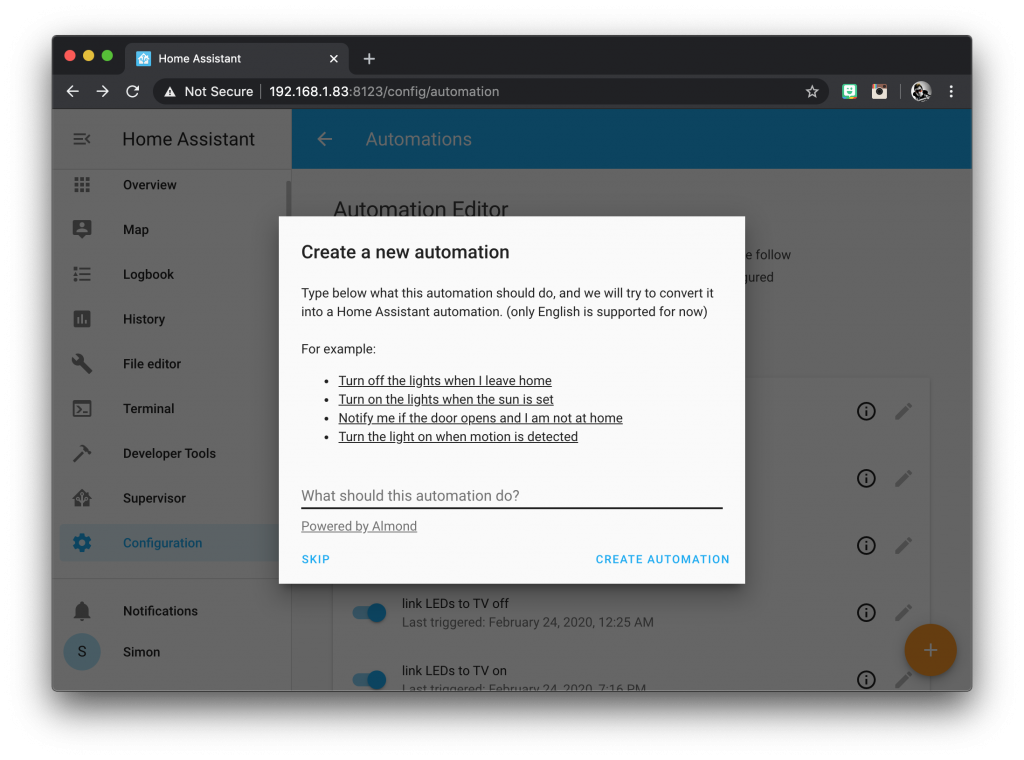
Task: Click the Not Secure warning icon
Action: point(170,92)
